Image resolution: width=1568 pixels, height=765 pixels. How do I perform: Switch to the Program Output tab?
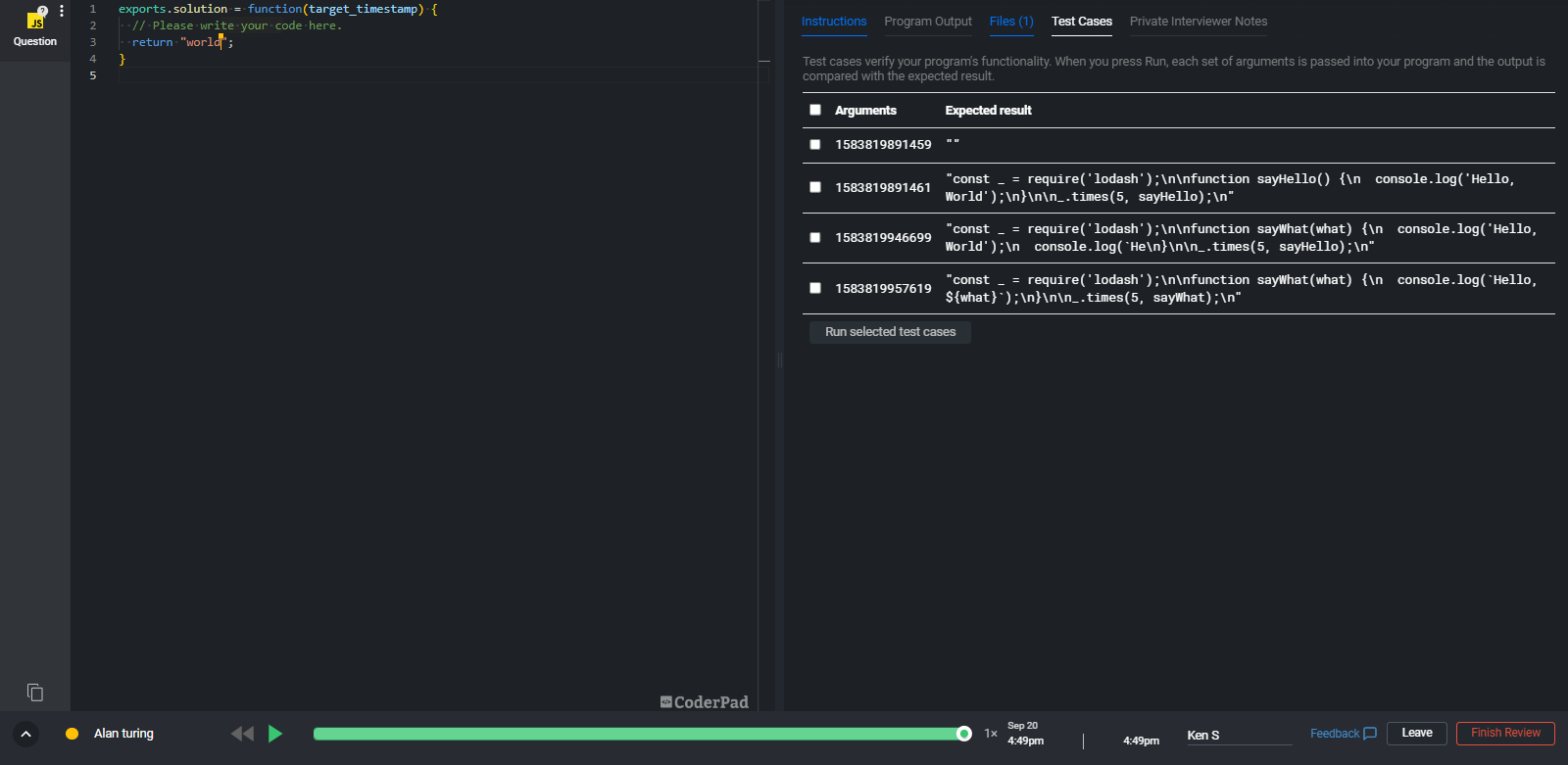(x=927, y=22)
